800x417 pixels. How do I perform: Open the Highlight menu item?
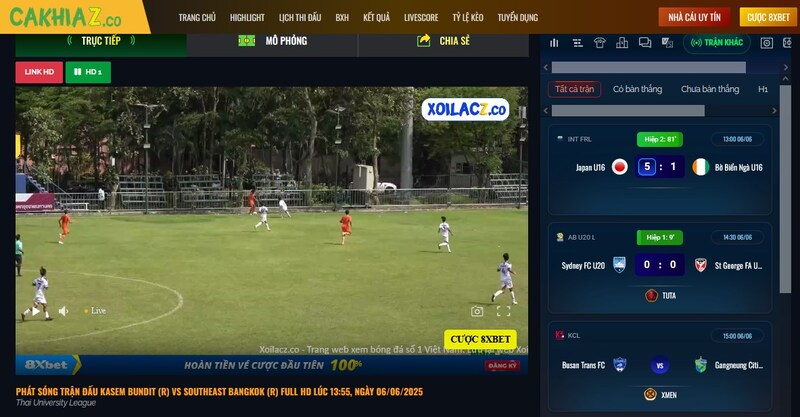coord(247,17)
